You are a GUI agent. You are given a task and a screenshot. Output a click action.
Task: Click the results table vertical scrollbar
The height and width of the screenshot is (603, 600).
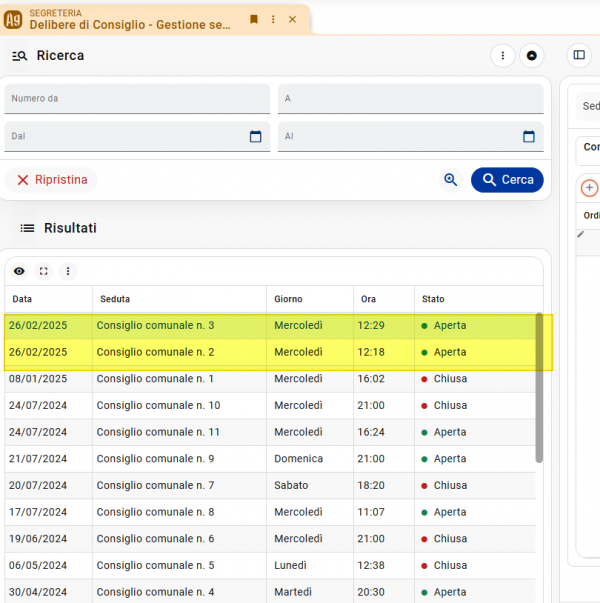click(x=539, y=388)
